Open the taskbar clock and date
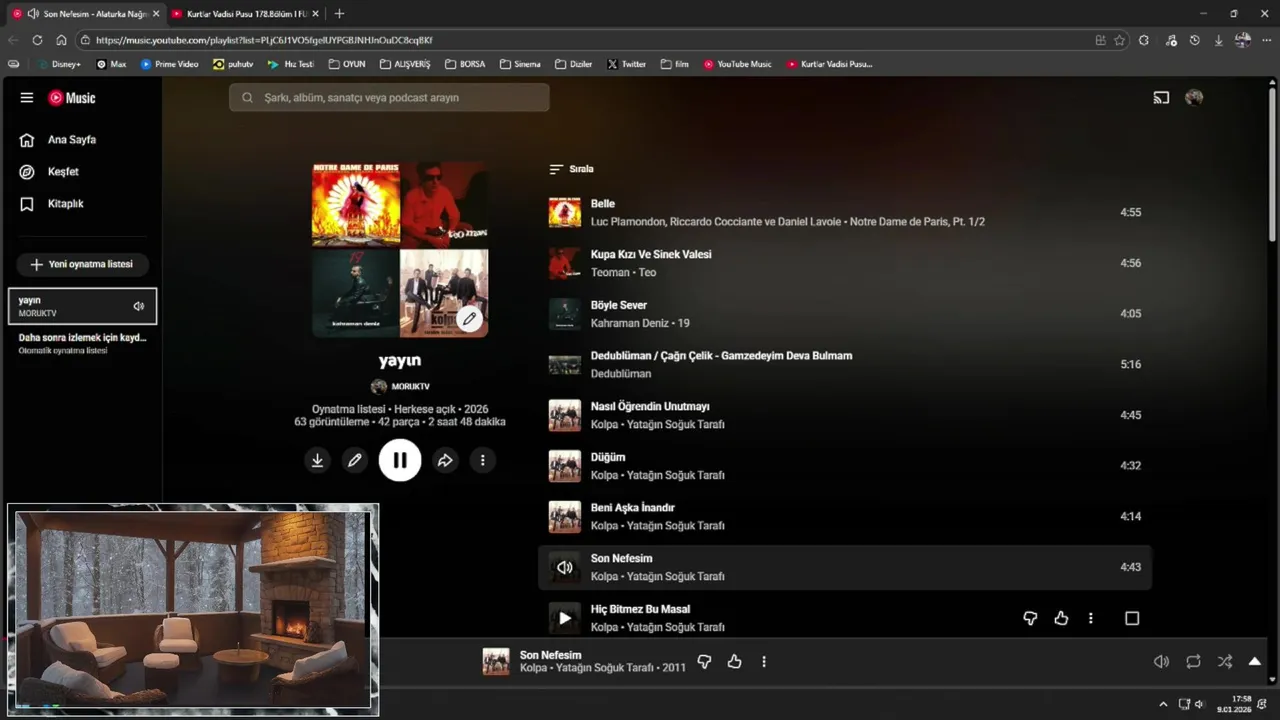 pyautogui.click(x=1234, y=704)
